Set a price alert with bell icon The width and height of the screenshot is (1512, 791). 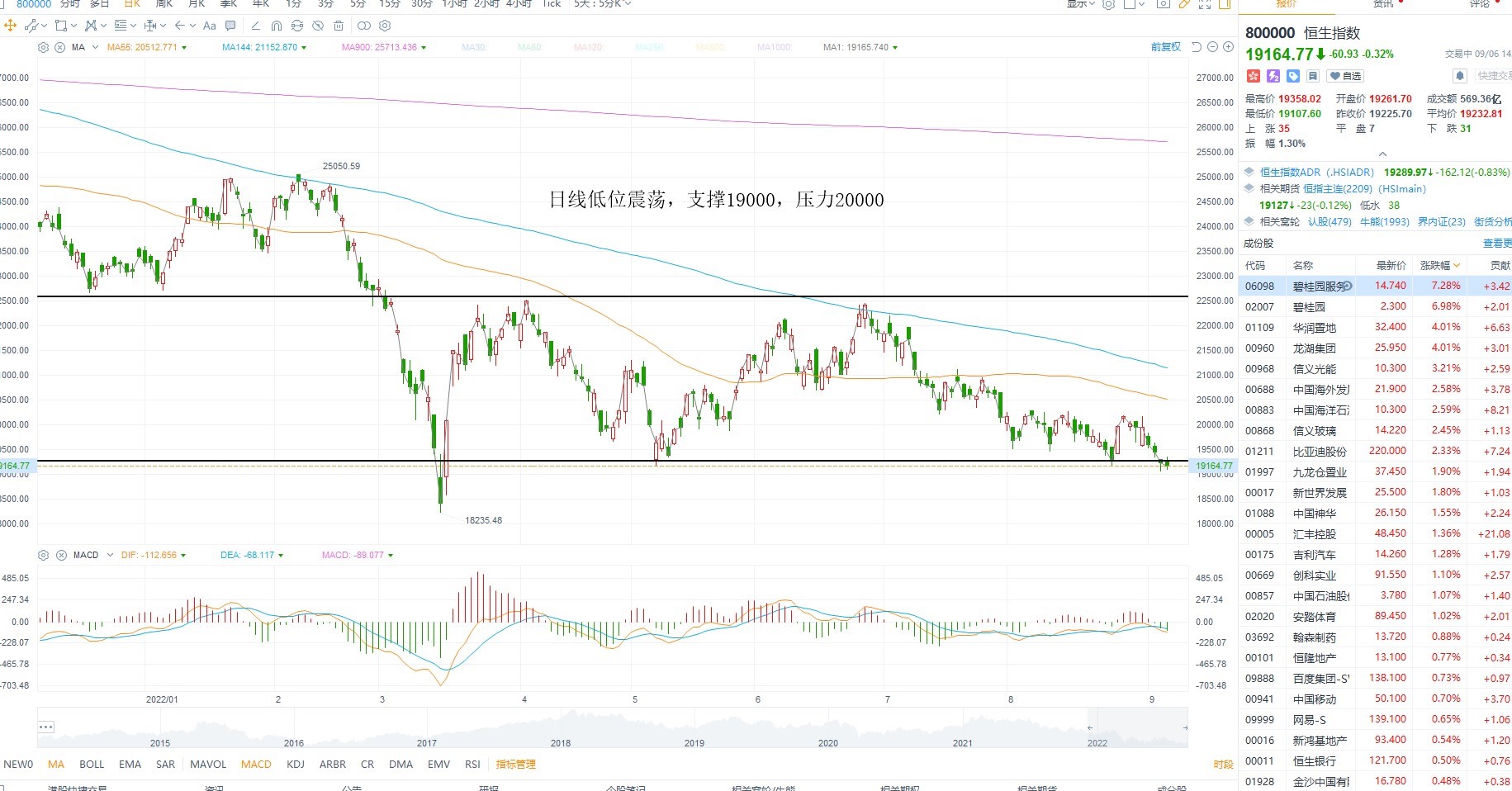(x=1460, y=76)
